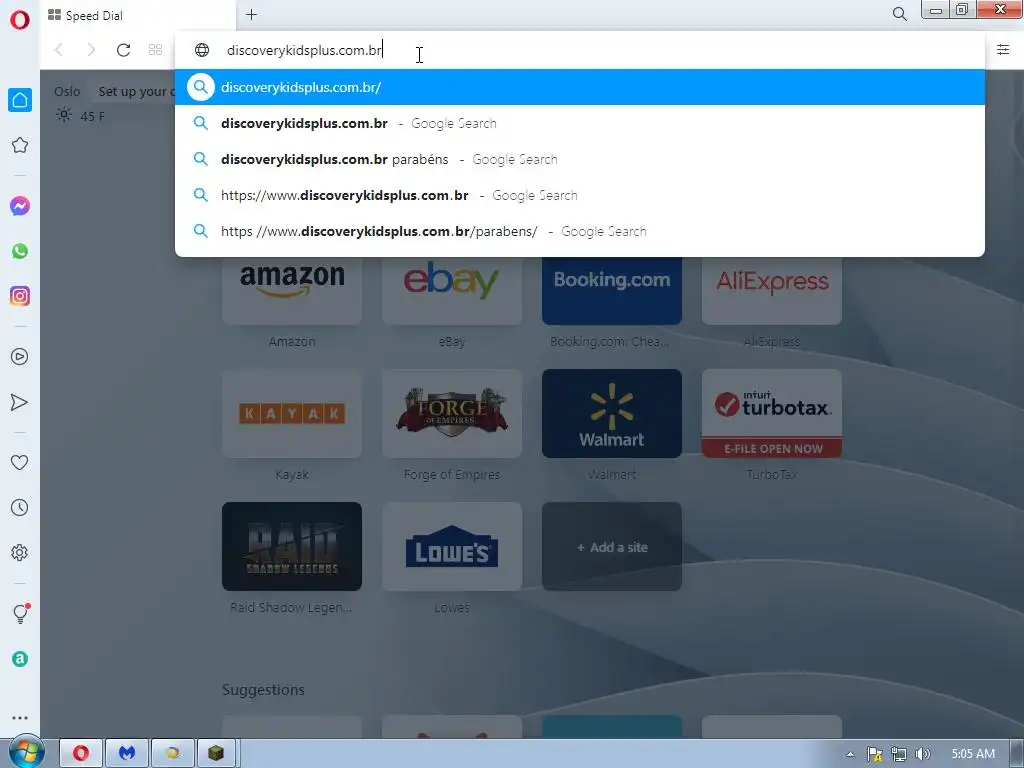Viewport: 1024px width, 768px height.
Task: Open Settings gear in sidebar
Action: click(x=20, y=552)
